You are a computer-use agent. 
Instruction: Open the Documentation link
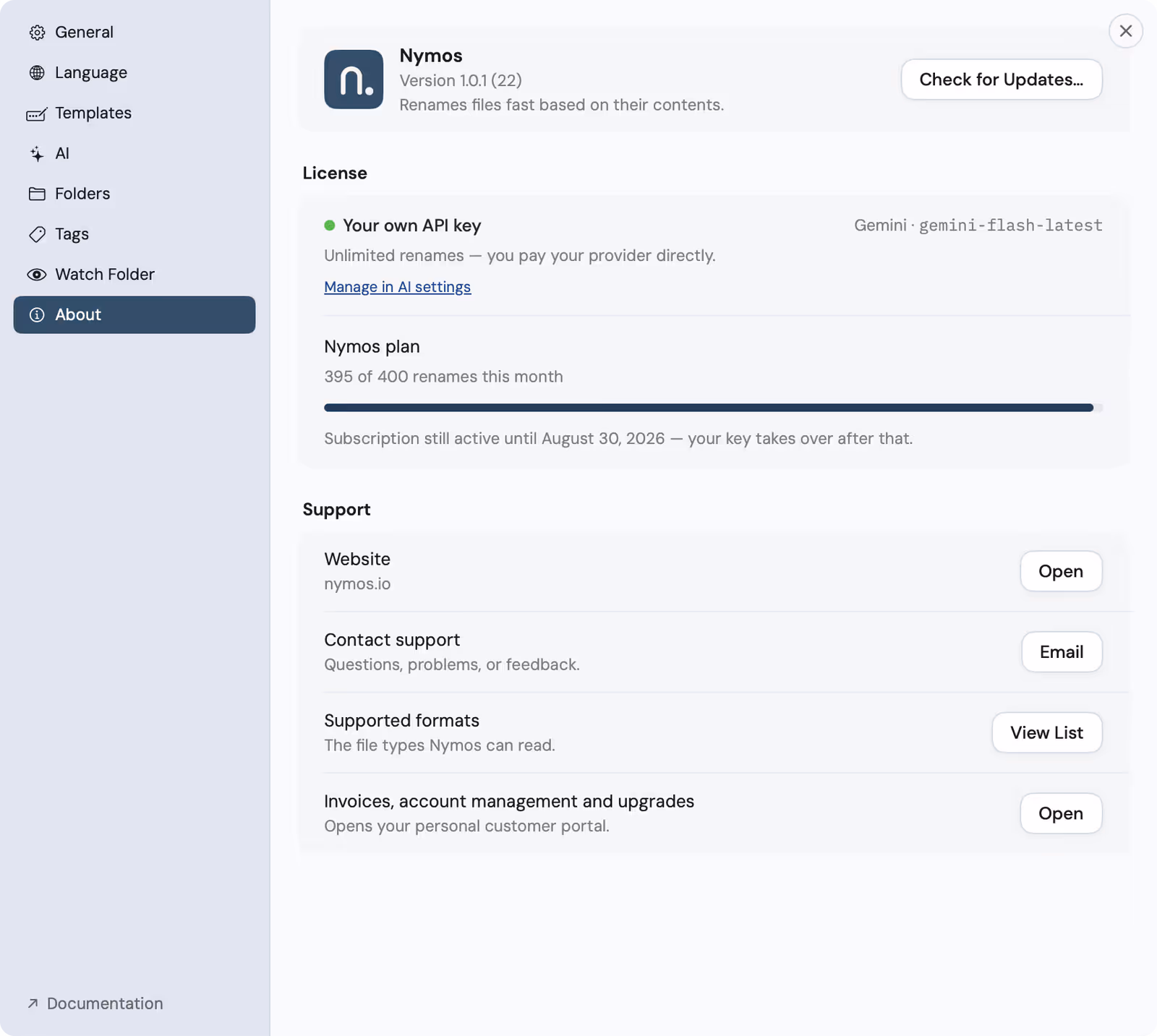click(x=95, y=1003)
